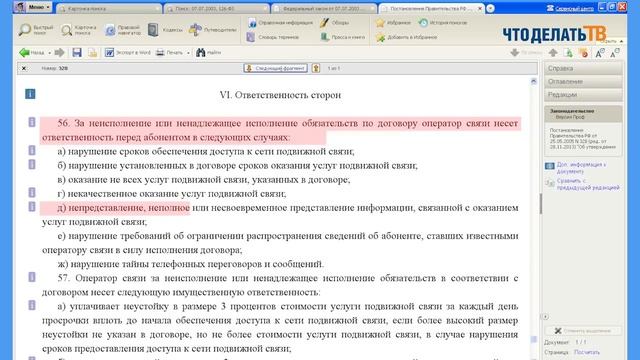Image resolution: width=640 pixels, height=360 pixels.
Task: Open Доп. информация к документу link
Action: (581, 168)
